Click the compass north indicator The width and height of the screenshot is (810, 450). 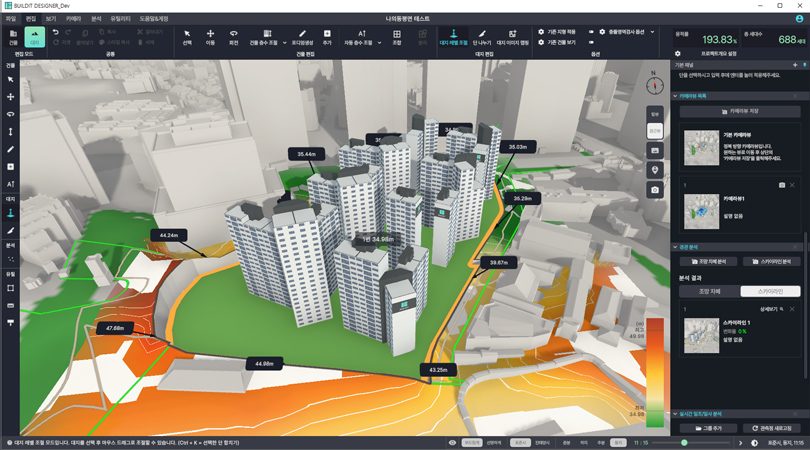pos(655,84)
